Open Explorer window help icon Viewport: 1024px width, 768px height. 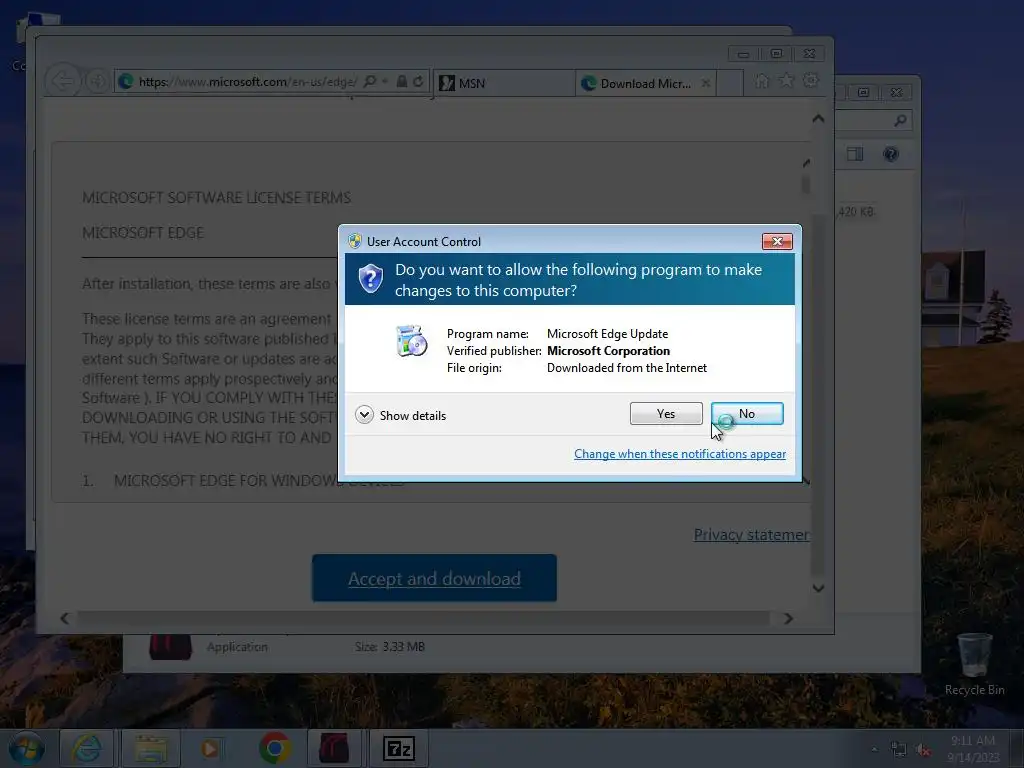click(x=891, y=153)
